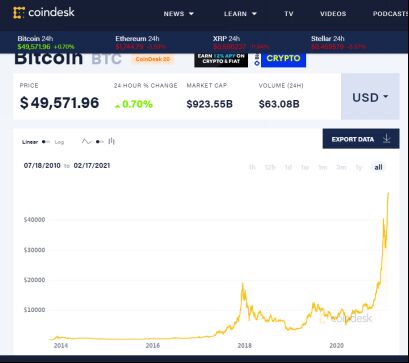The image size is (409, 363).
Task: Select the line chart icon
Action: pos(86,142)
